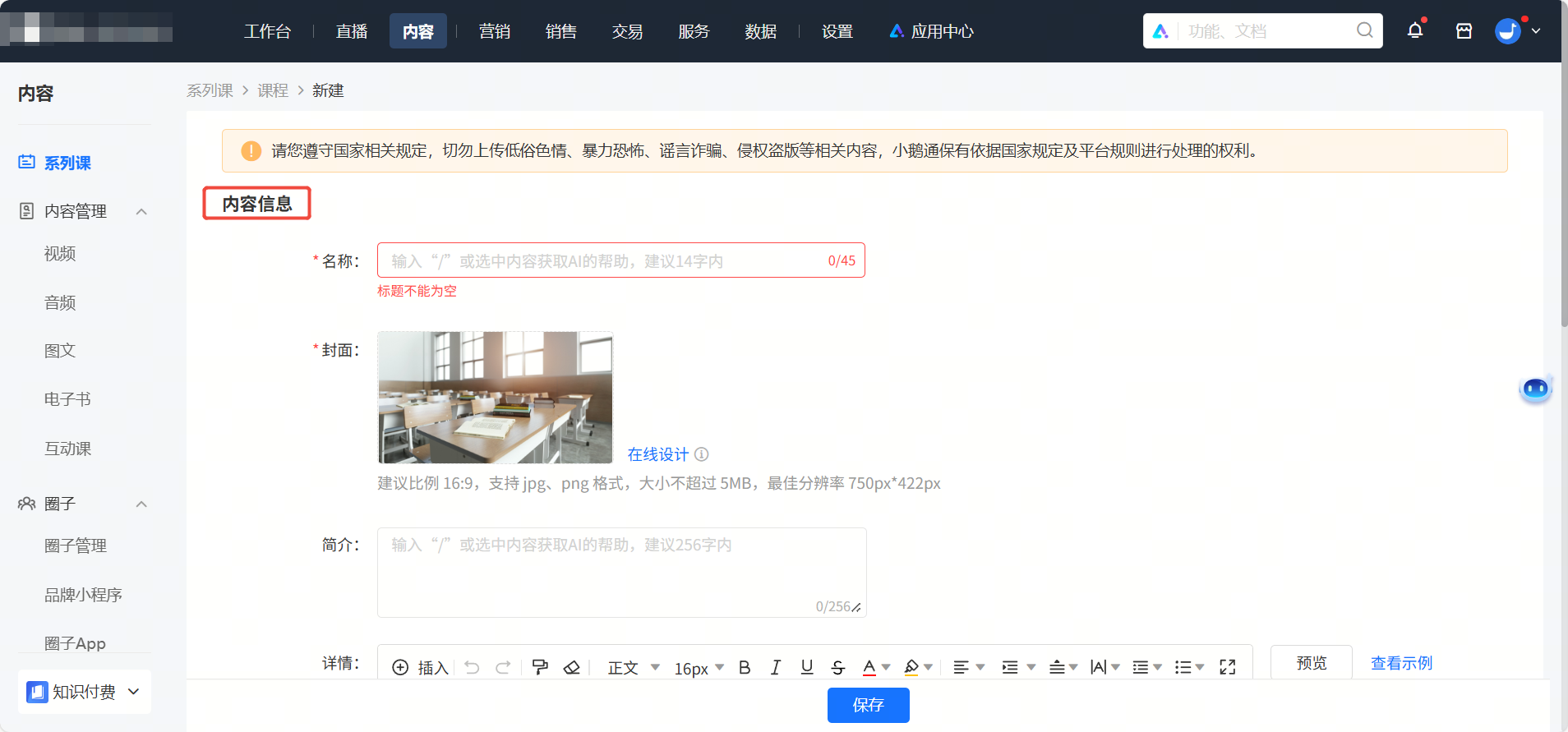Click the text alignment icon
The width and height of the screenshot is (1568, 732).
click(961, 667)
